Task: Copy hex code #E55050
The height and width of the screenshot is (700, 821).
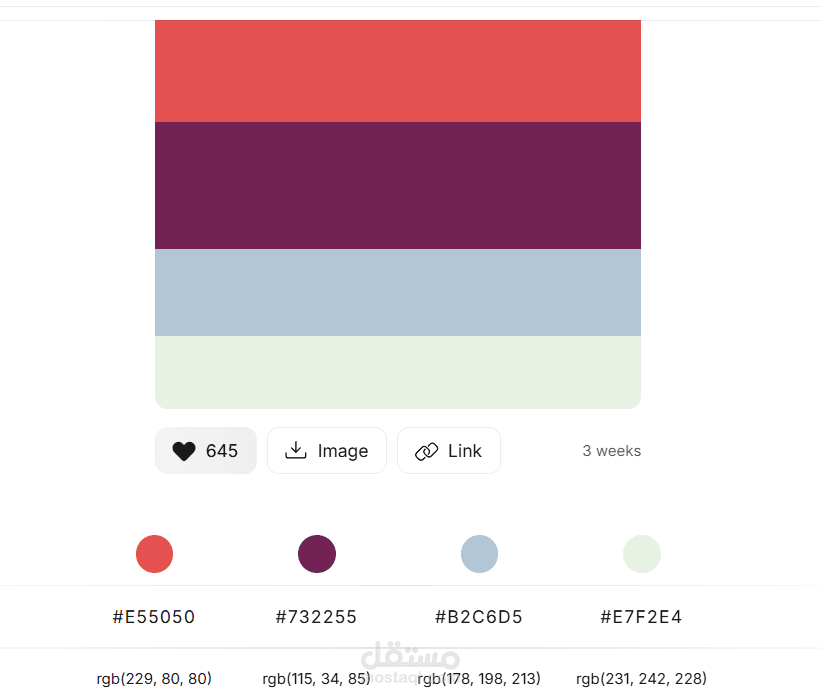Action: 154,617
